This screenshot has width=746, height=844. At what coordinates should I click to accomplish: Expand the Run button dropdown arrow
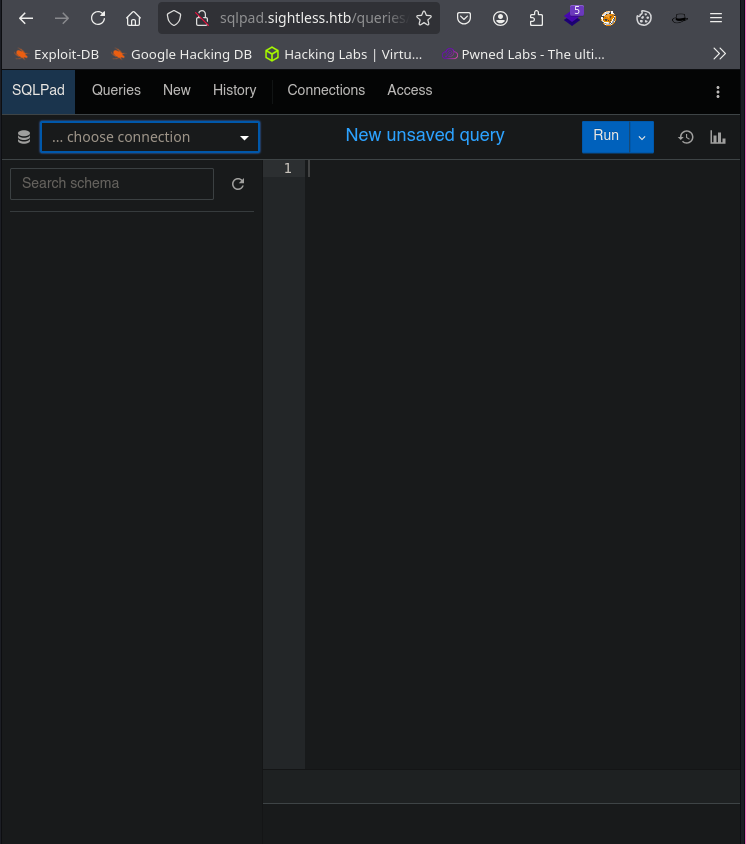tap(642, 137)
